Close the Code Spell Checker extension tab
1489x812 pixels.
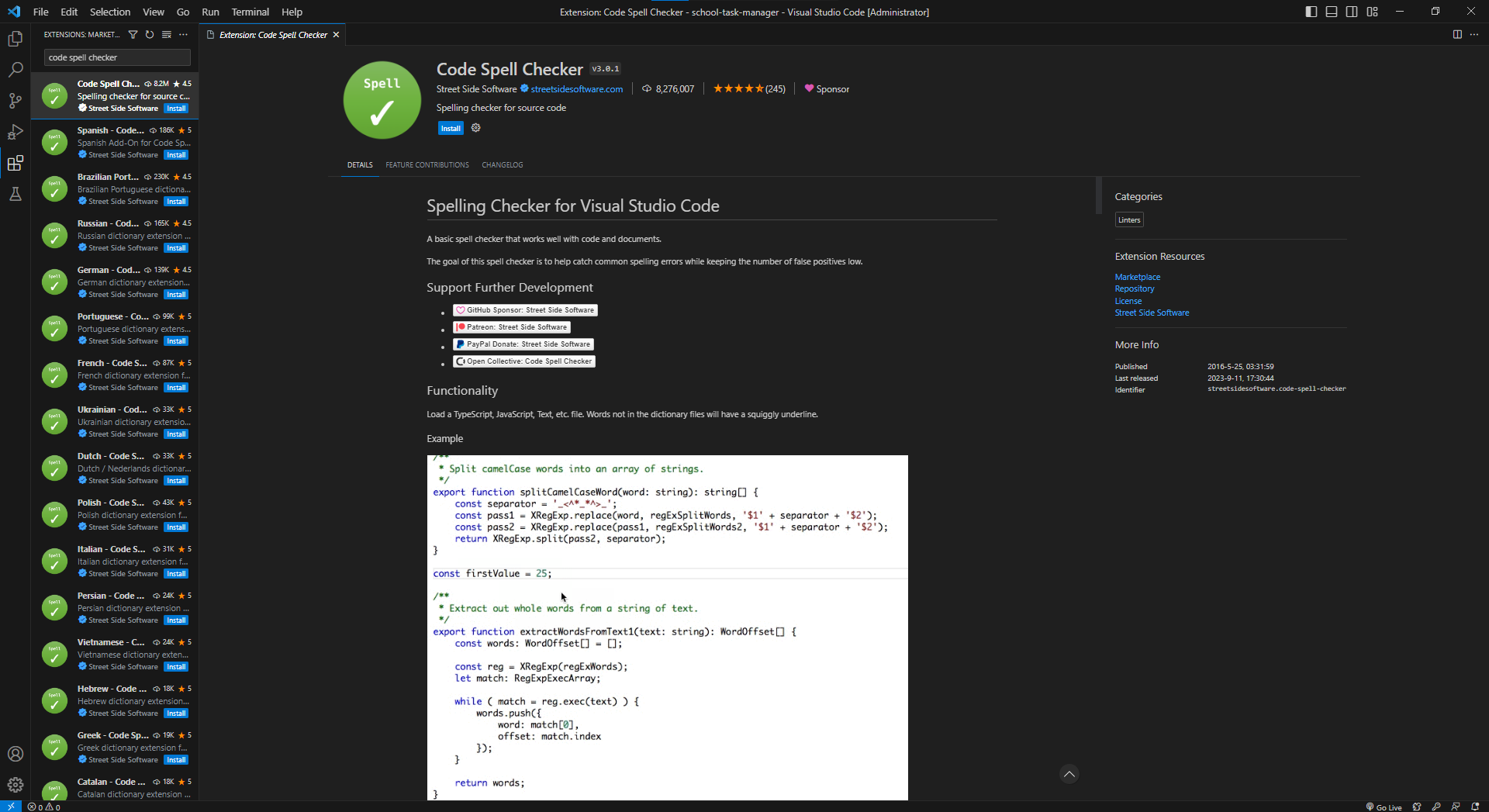tap(336, 35)
